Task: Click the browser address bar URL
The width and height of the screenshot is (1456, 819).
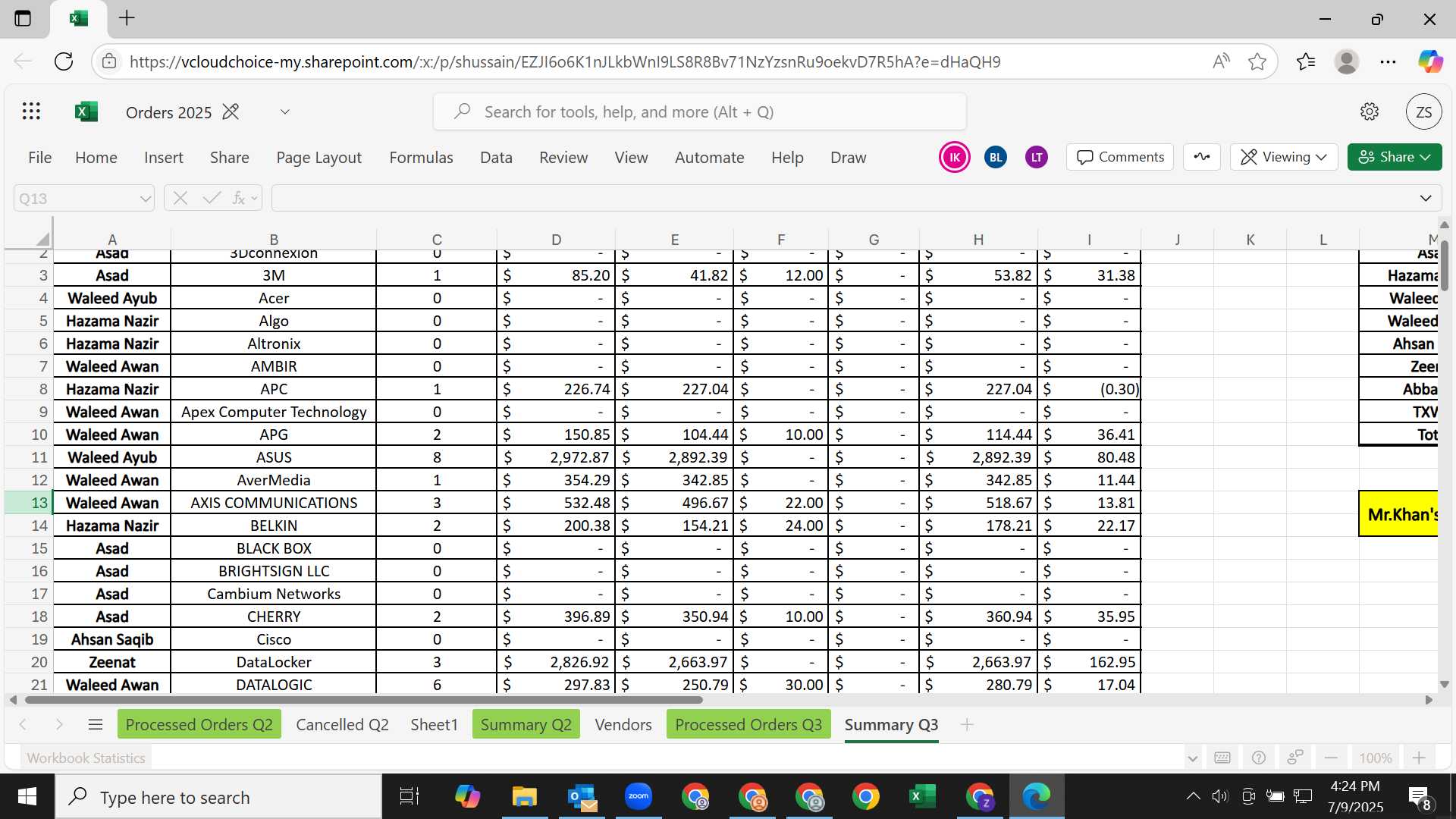Action: [x=565, y=61]
